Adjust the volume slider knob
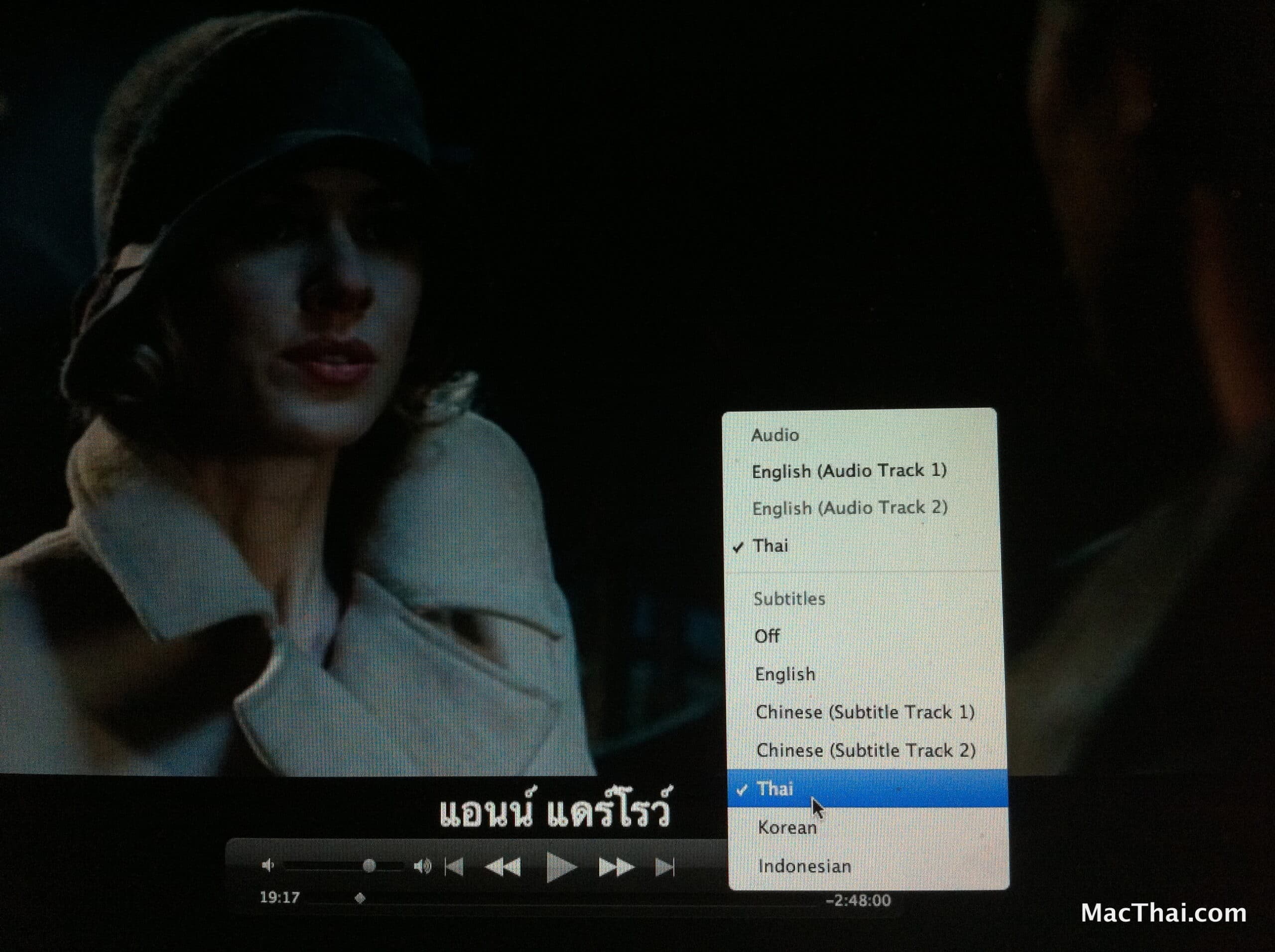Viewport: 1275px width, 952px height. (370, 865)
